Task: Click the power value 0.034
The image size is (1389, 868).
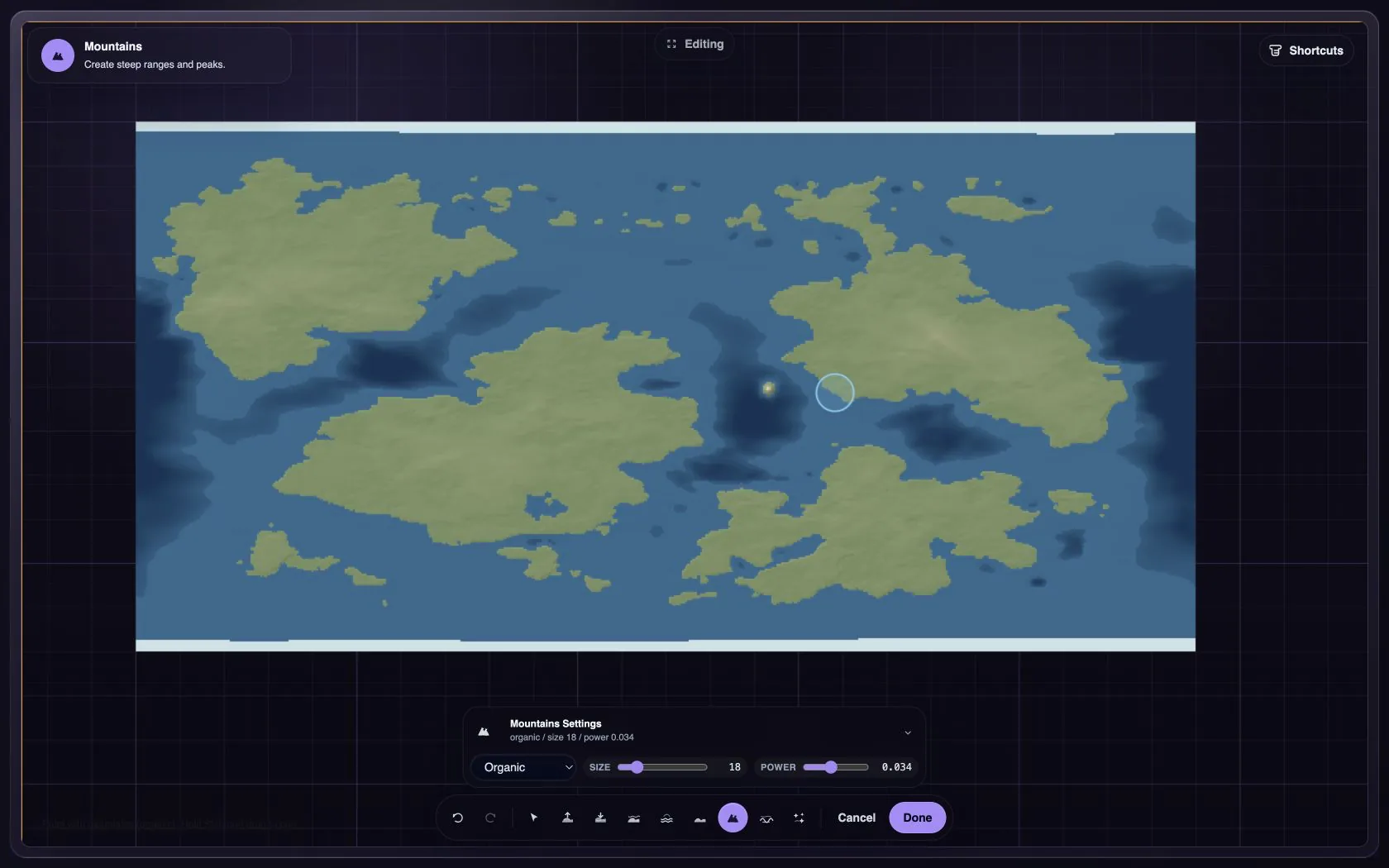Action: coord(896,767)
